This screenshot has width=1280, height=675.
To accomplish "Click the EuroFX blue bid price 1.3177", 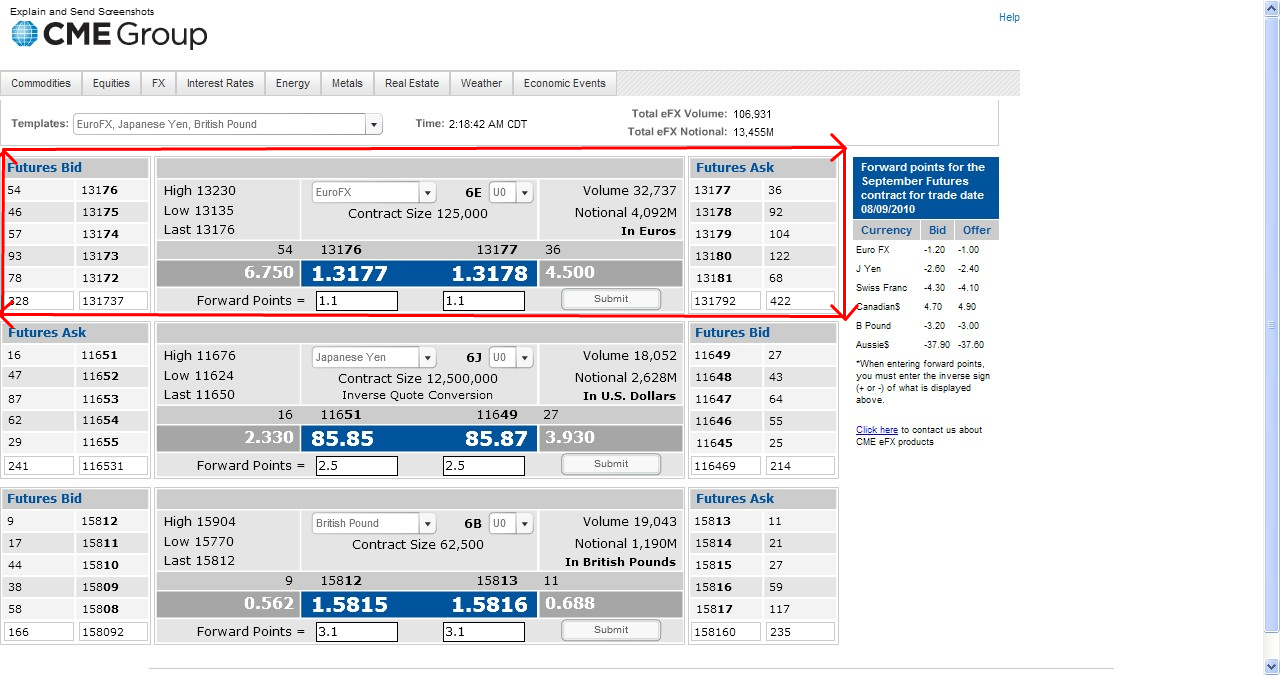I will pyautogui.click(x=349, y=274).
